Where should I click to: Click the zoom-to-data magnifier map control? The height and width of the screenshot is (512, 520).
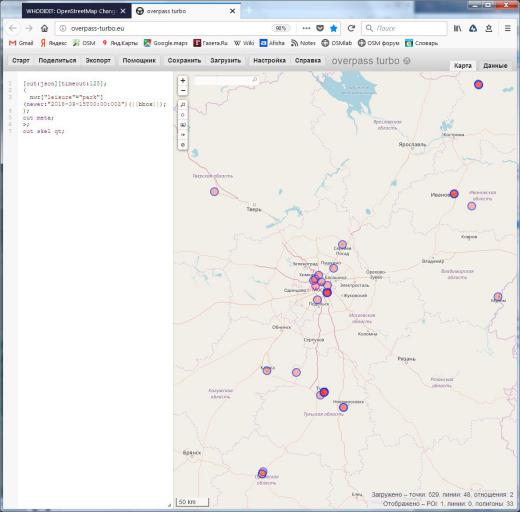(183, 105)
